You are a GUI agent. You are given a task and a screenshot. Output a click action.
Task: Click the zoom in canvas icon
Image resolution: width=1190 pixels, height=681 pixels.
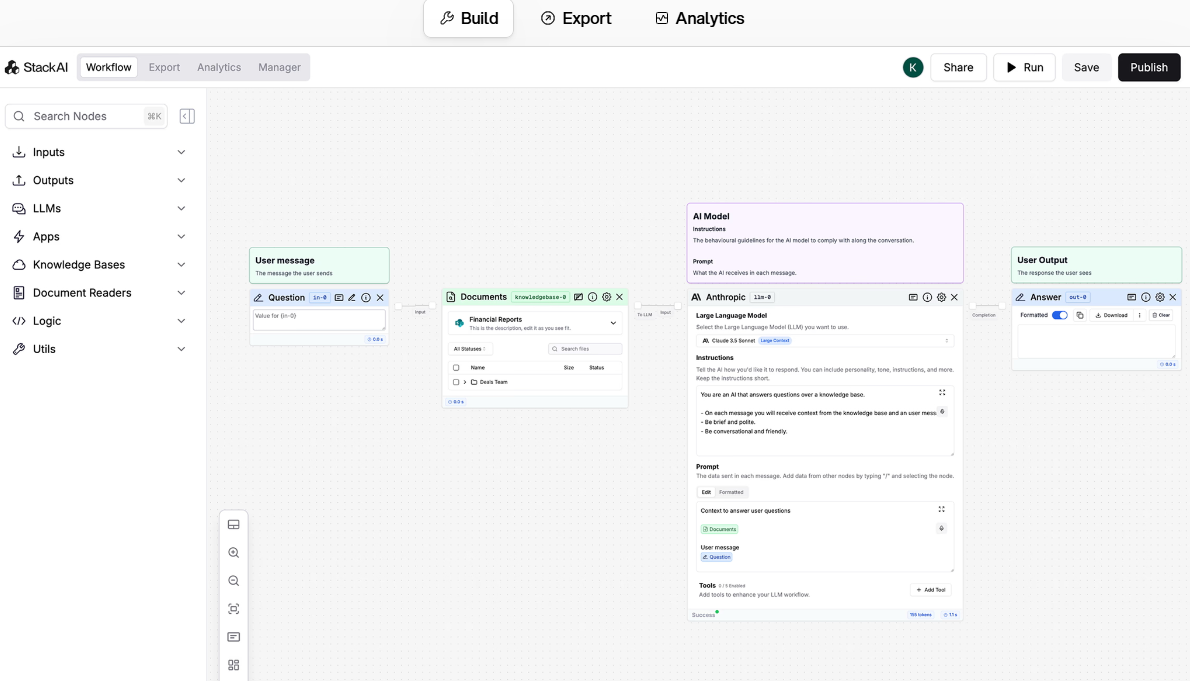pos(234,553)
